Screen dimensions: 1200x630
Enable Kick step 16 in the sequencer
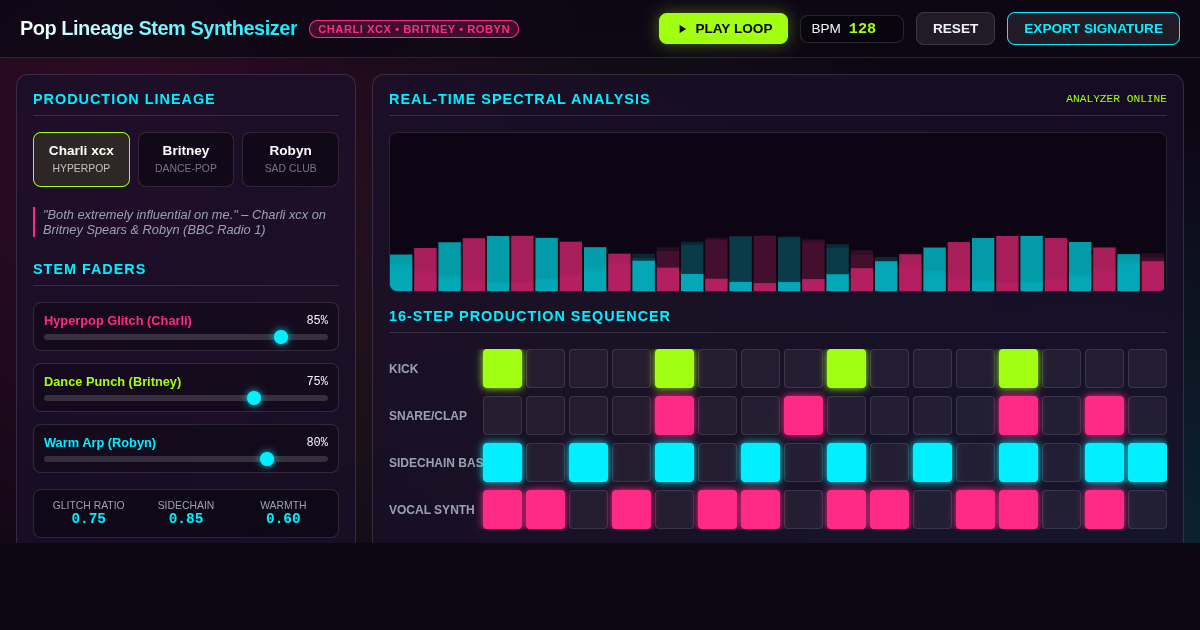pos(1147,368)
